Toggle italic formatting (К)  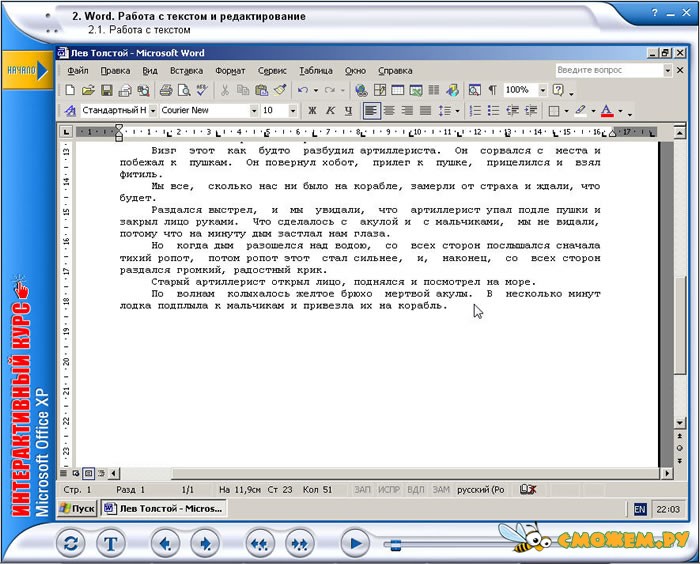coord(330,111)
